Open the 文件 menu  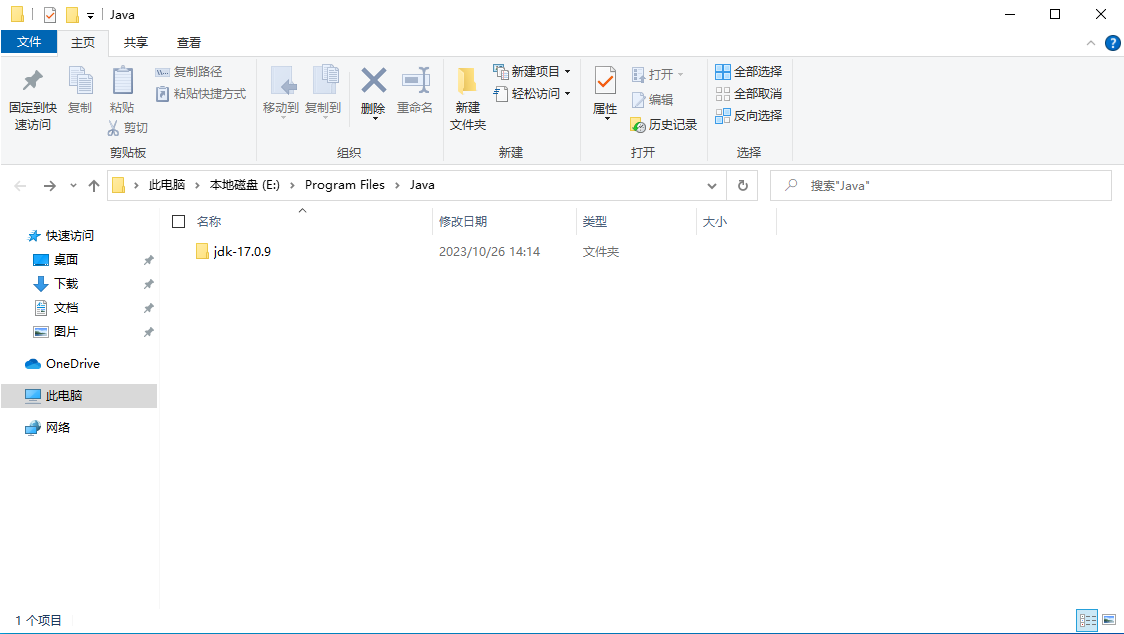tap(30, 43)
